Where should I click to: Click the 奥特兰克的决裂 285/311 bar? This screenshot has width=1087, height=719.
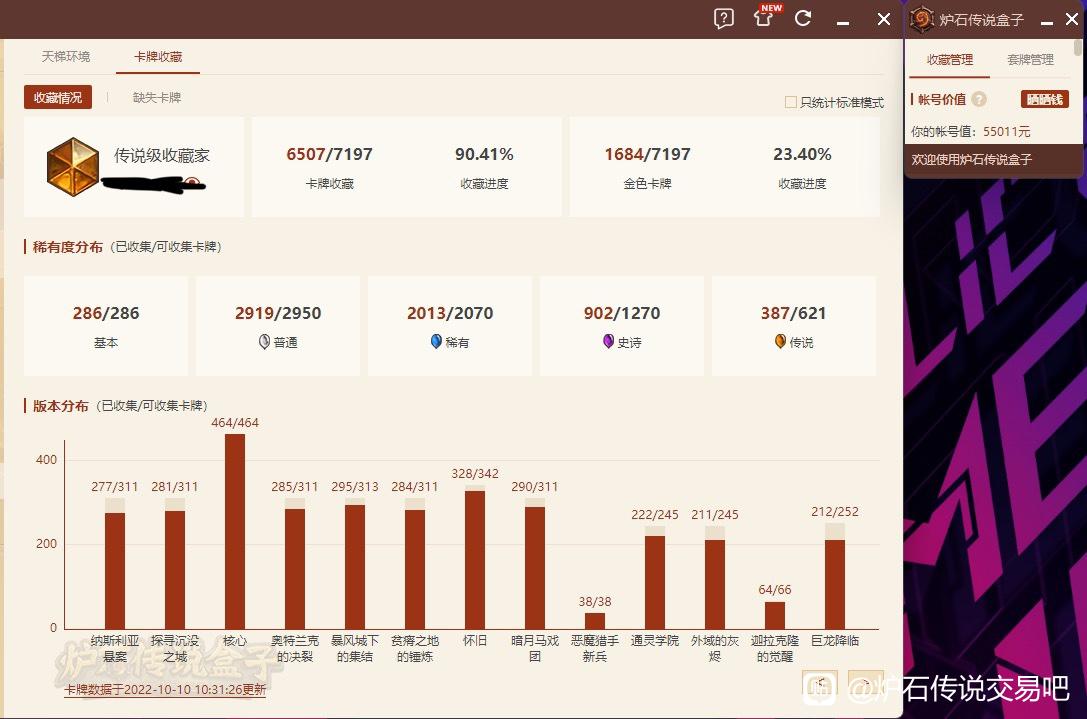click(295, 569)
